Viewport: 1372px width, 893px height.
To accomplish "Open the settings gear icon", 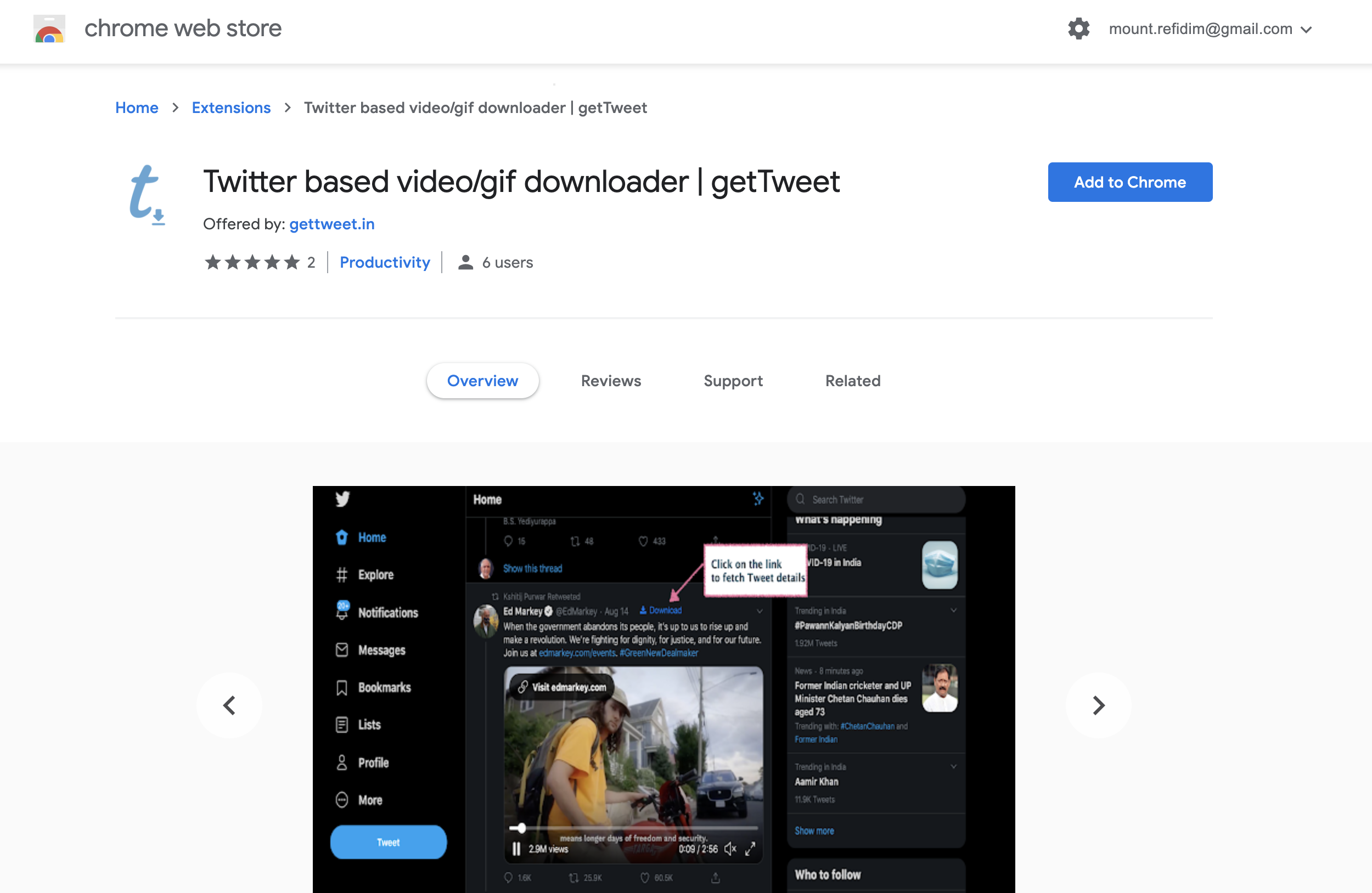I will (1078, 28).
